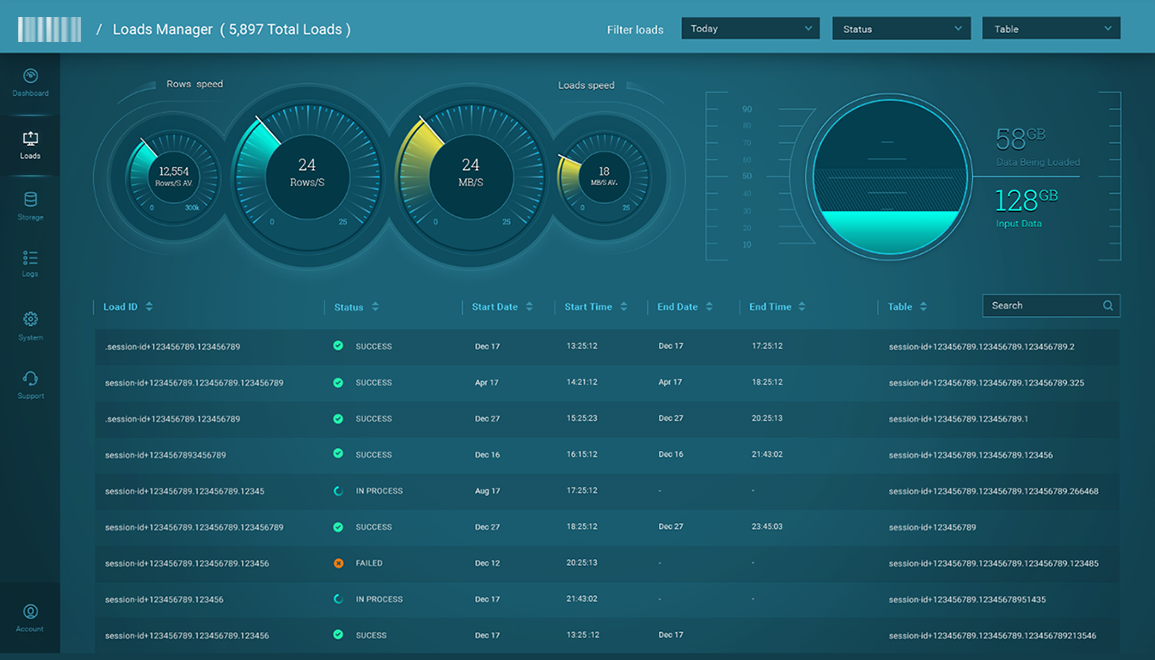Select the Loads sidebar icon
The height and width of the screenshot is (660, 1155).
coord(30,140)
